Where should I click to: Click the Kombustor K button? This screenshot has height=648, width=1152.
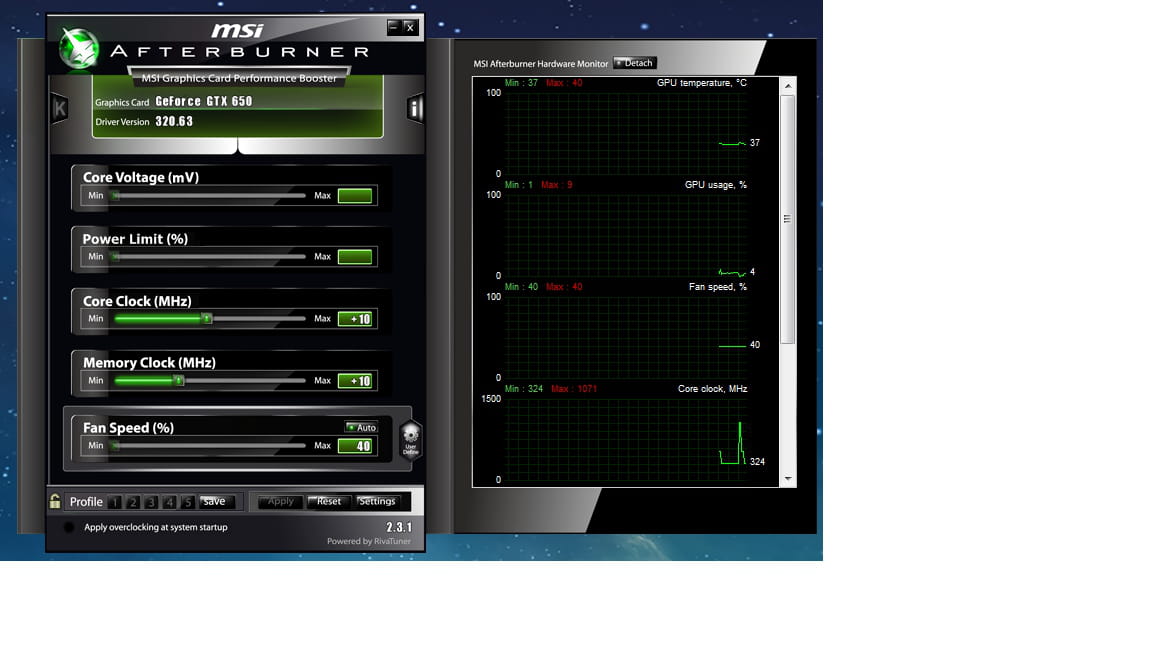(x=60, y=109)
